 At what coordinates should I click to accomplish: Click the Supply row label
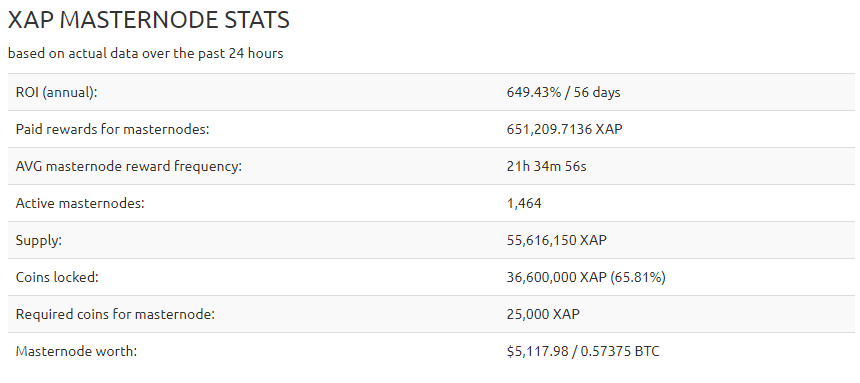click(x=38, y=241)
